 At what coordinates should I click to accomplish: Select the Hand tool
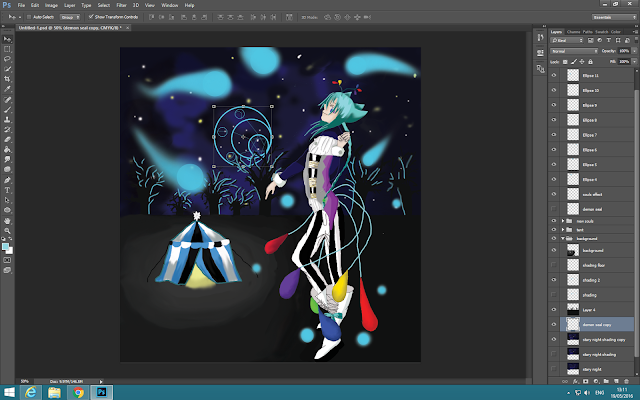[7, 221]
